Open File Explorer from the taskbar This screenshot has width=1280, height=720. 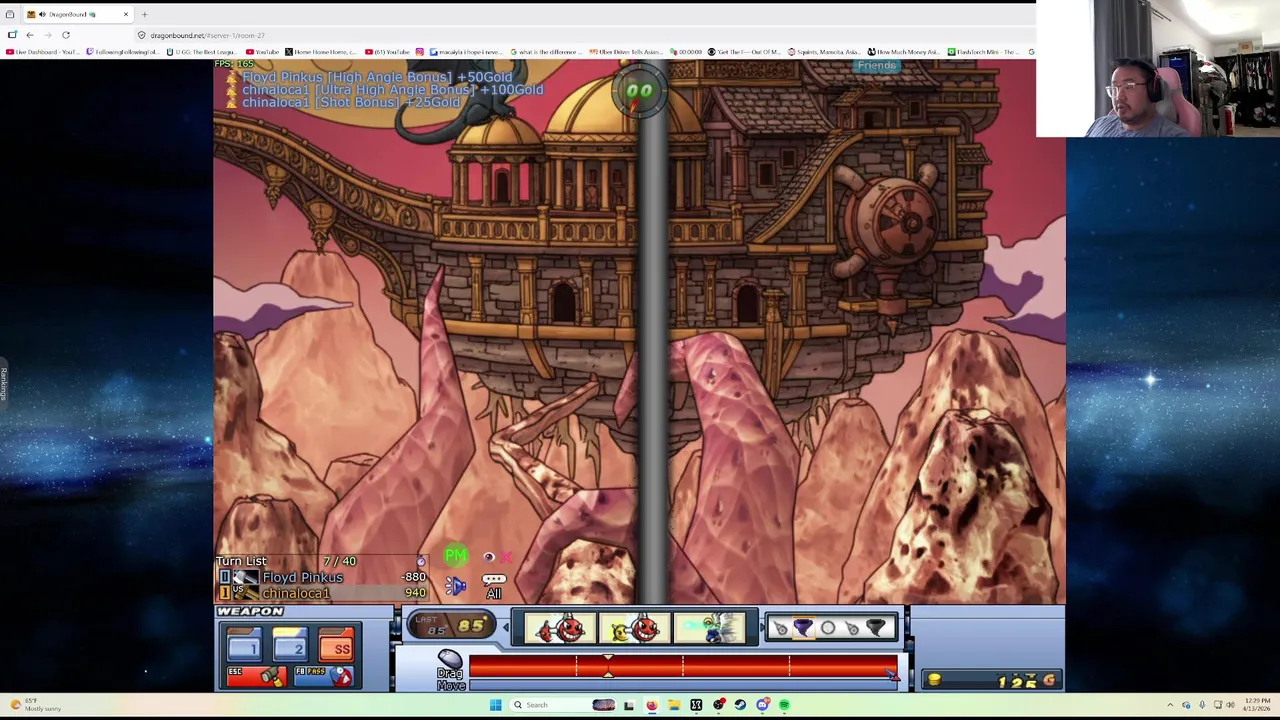click(x=673, y=705)
